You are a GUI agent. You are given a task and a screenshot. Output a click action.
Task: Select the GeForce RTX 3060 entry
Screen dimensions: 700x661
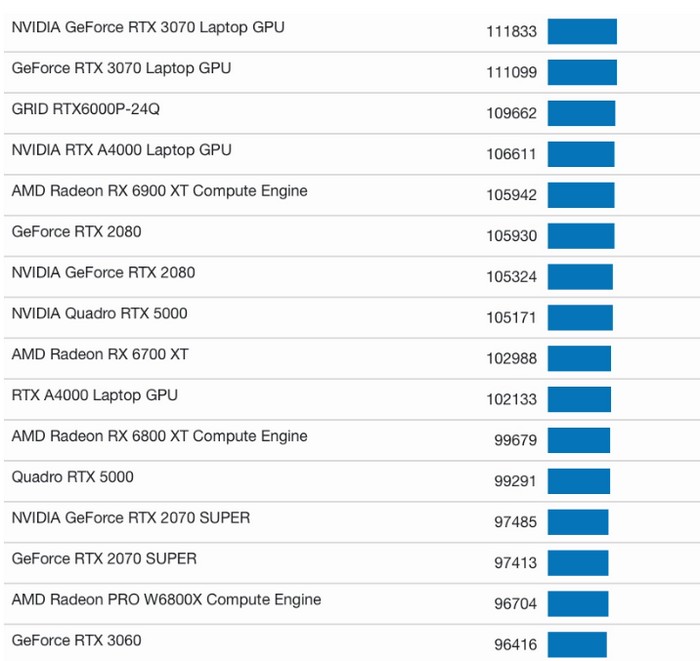(x=76, y=640)
